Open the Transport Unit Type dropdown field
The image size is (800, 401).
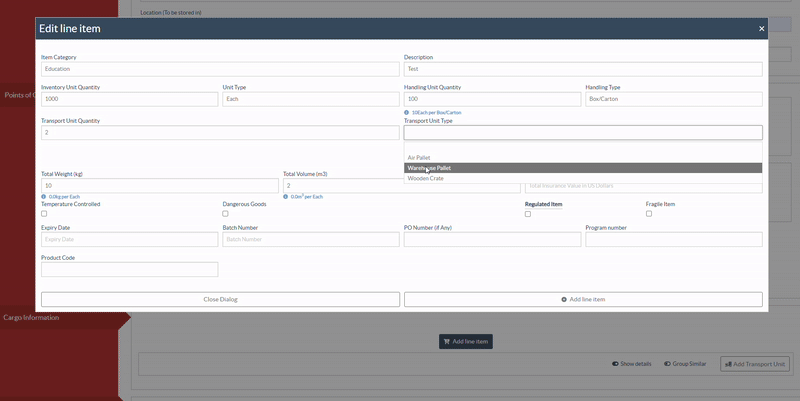click(x=583, y=132)
